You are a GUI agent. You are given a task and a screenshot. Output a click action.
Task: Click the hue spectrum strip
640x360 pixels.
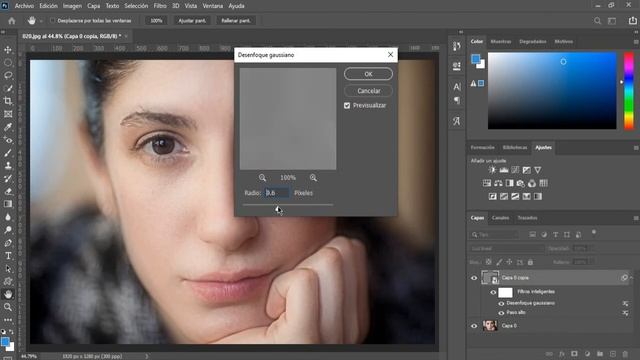click(629, 91)
